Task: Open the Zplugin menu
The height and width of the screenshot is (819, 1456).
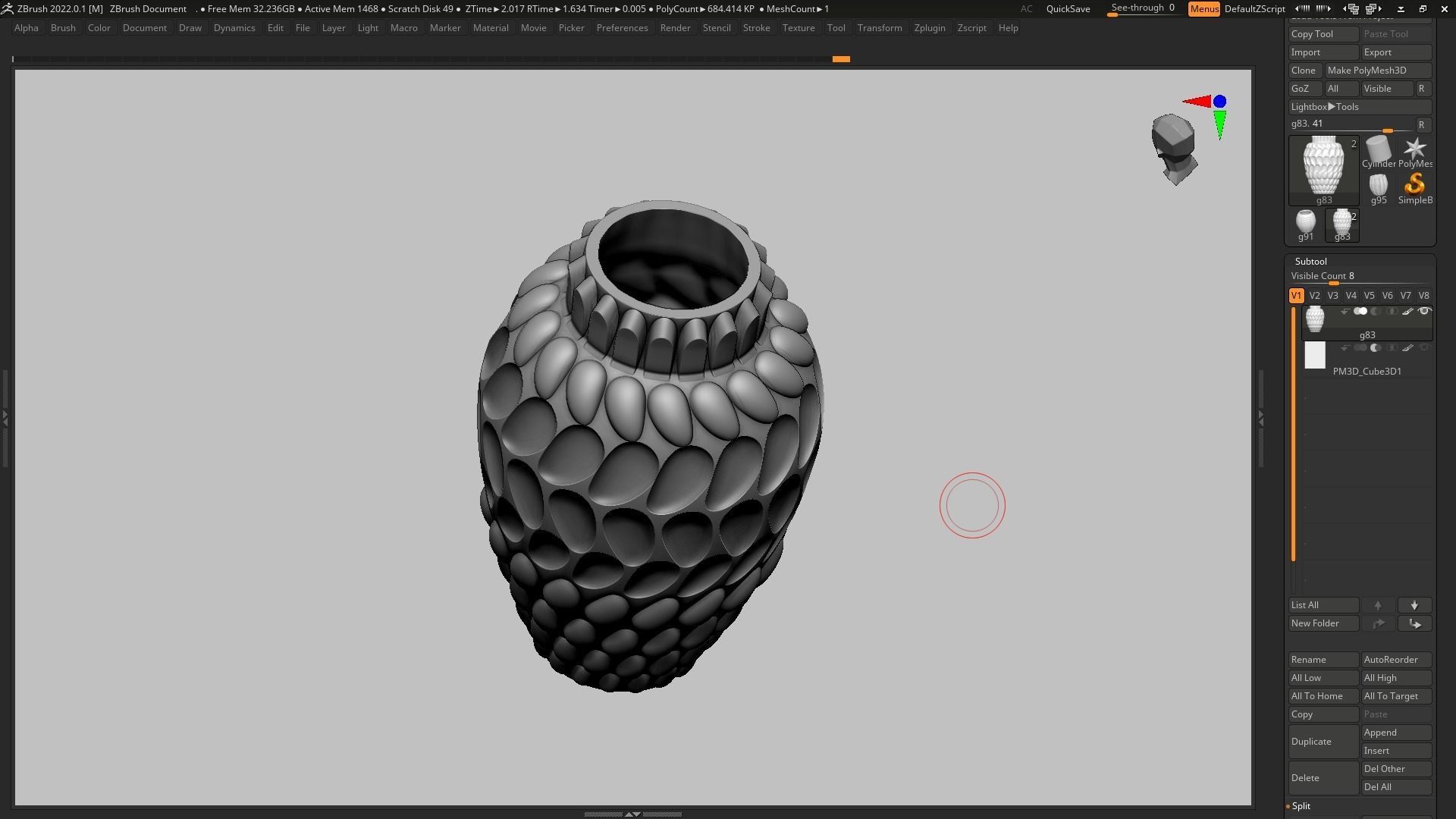Action: tap(929, 28)
